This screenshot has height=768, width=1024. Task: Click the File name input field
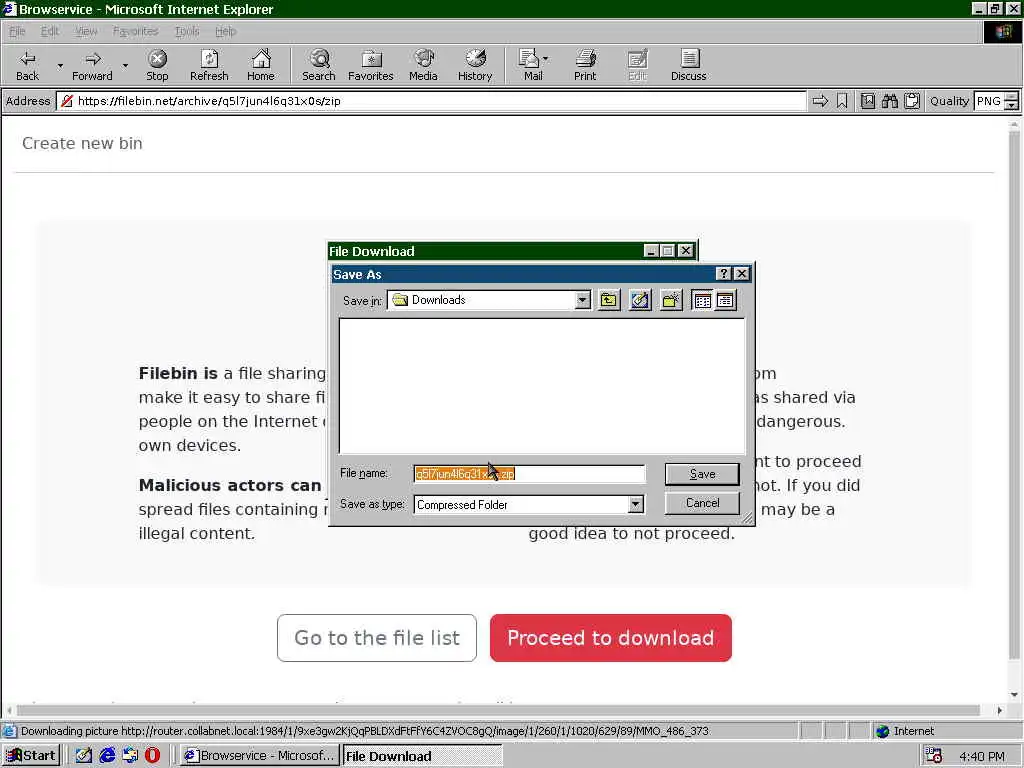tap(530, 474)
